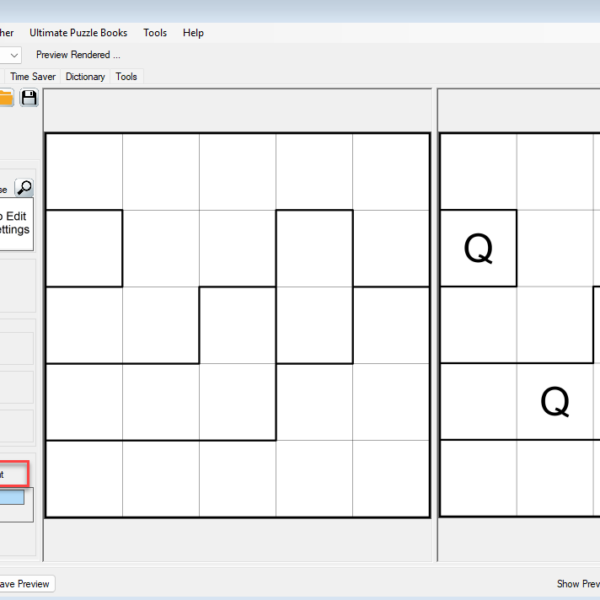Open the Tools menu in menu bar

[155, 33]
